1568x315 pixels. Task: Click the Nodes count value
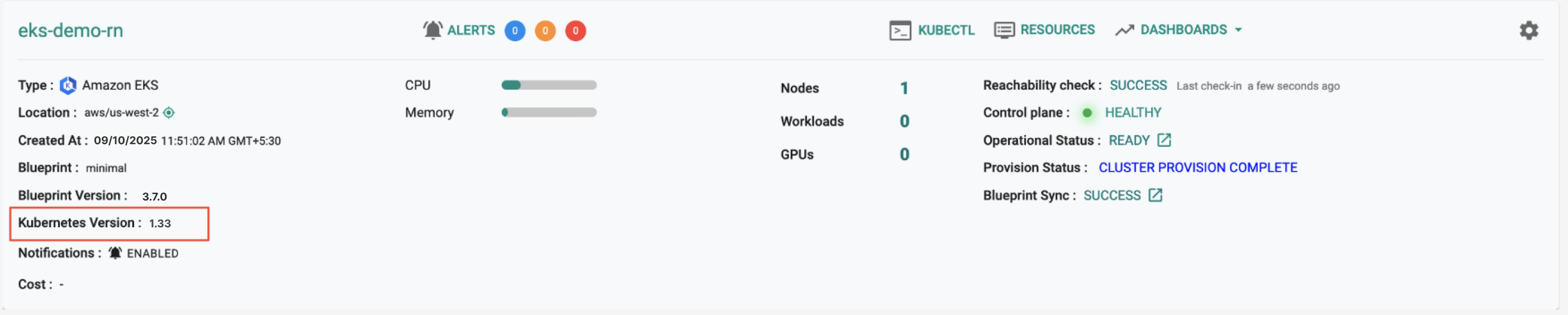904,88
